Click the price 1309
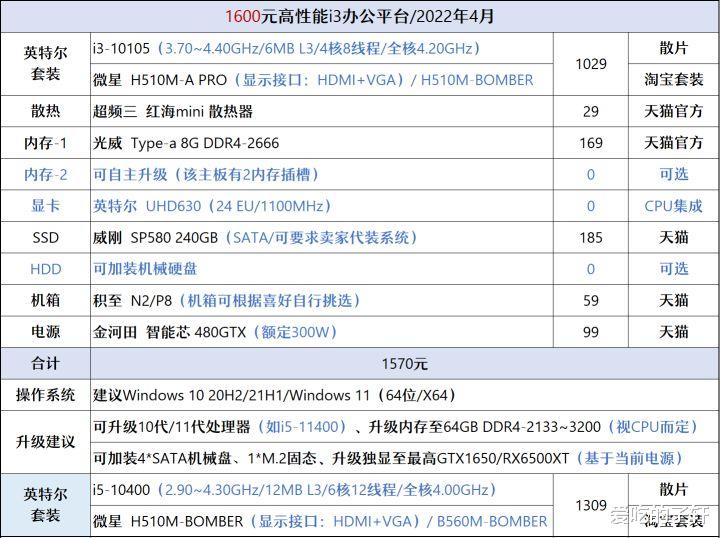The width and height of the screenshot is (720, 538). [591, 505]
